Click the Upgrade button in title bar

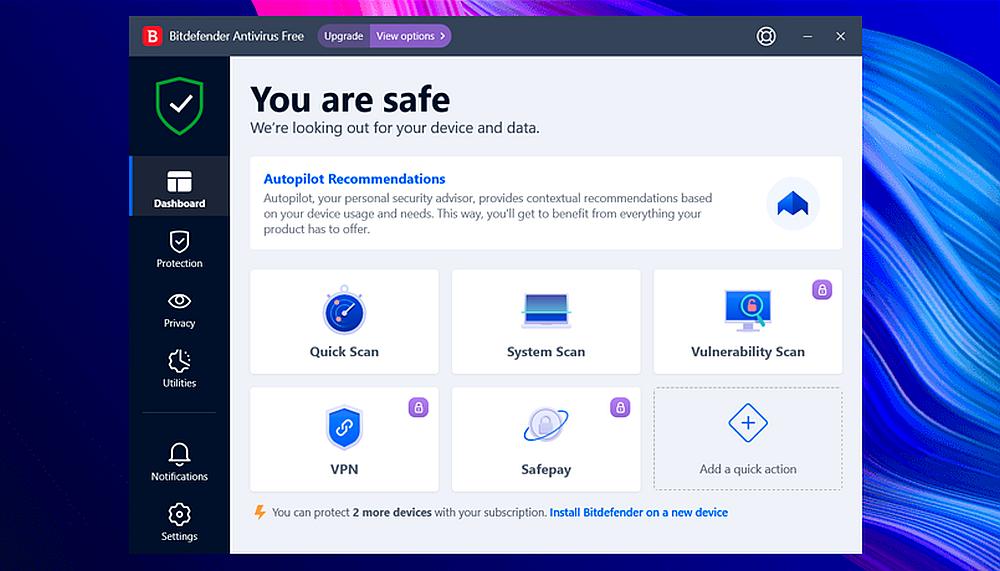(x=344, y=36)
